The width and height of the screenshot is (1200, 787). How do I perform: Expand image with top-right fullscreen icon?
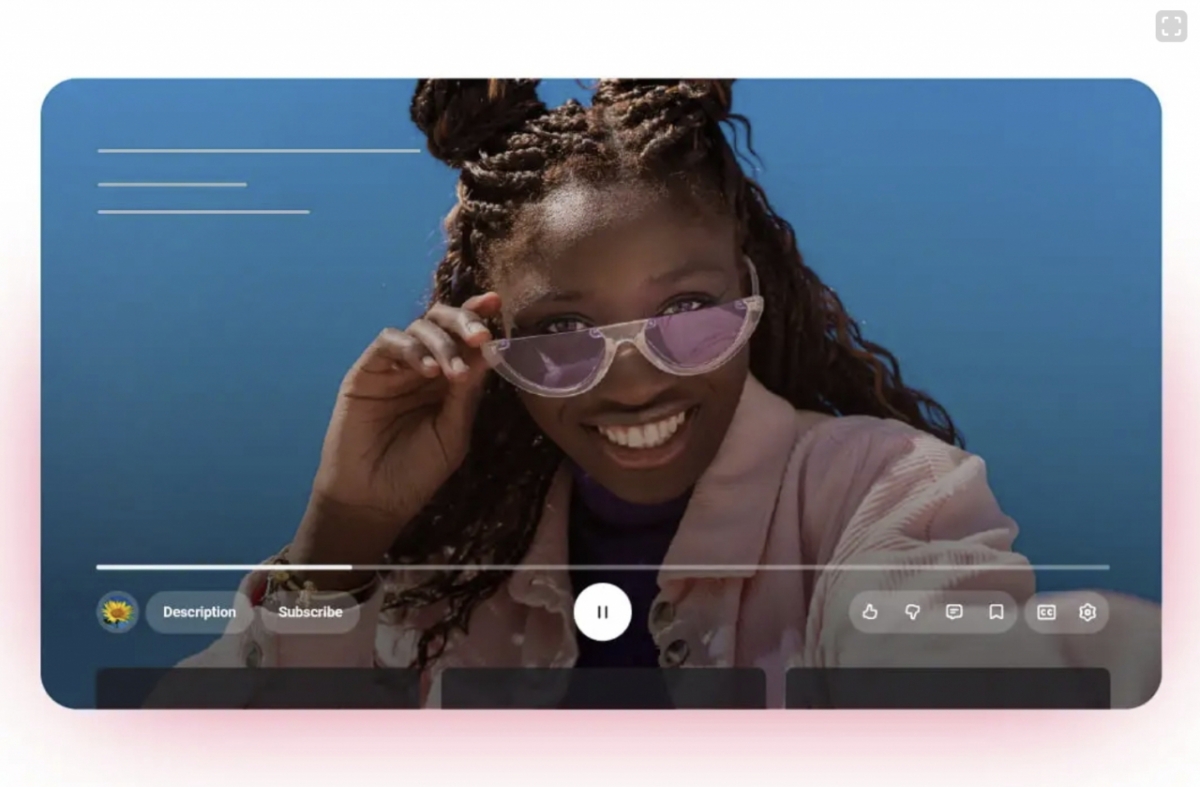point(1171,26)
